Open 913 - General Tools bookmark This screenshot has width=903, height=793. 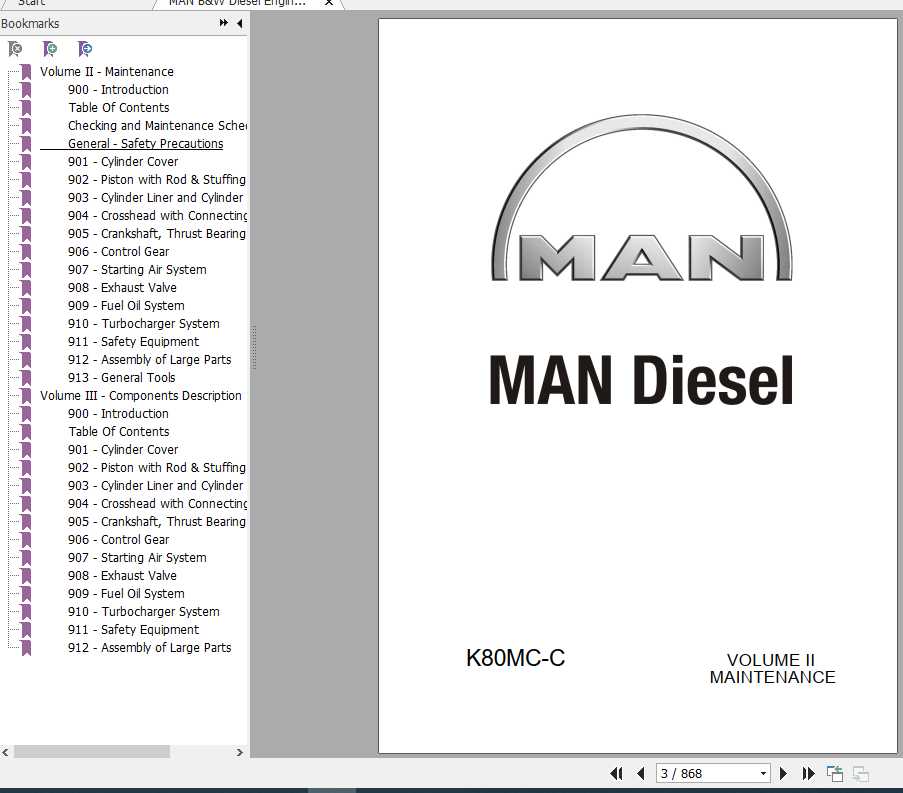coord(122,378)
